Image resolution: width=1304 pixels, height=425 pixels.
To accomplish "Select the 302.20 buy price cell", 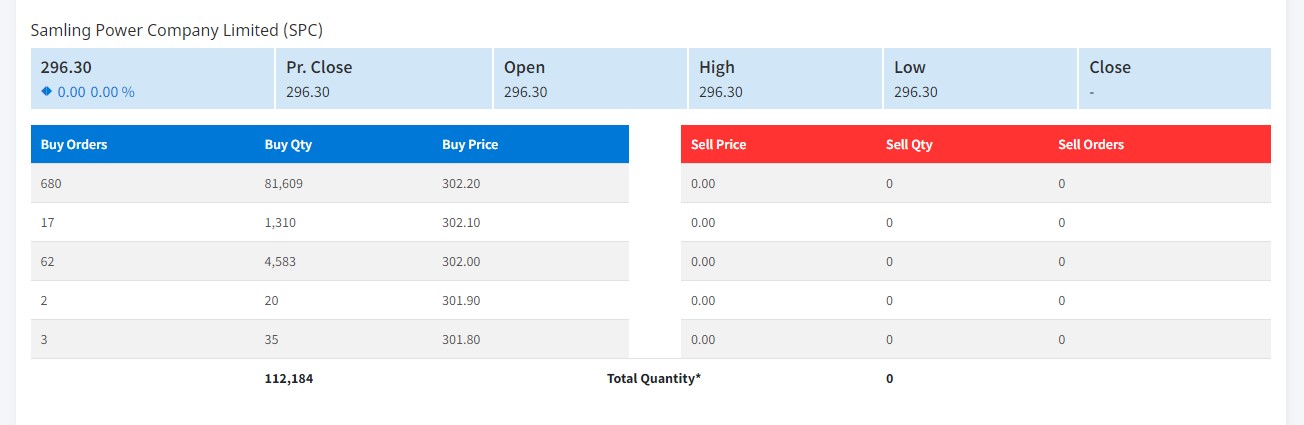I will click(461, 184).
